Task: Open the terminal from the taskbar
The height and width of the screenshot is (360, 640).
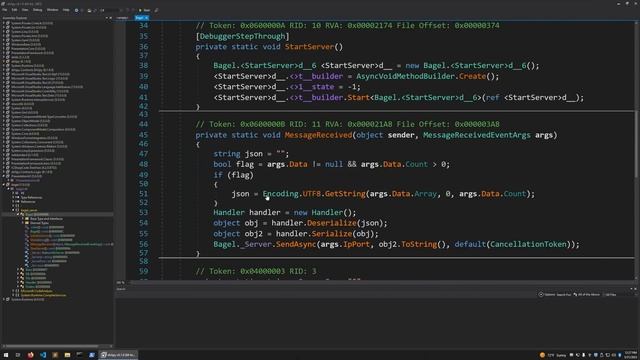Action: [80, 355]
